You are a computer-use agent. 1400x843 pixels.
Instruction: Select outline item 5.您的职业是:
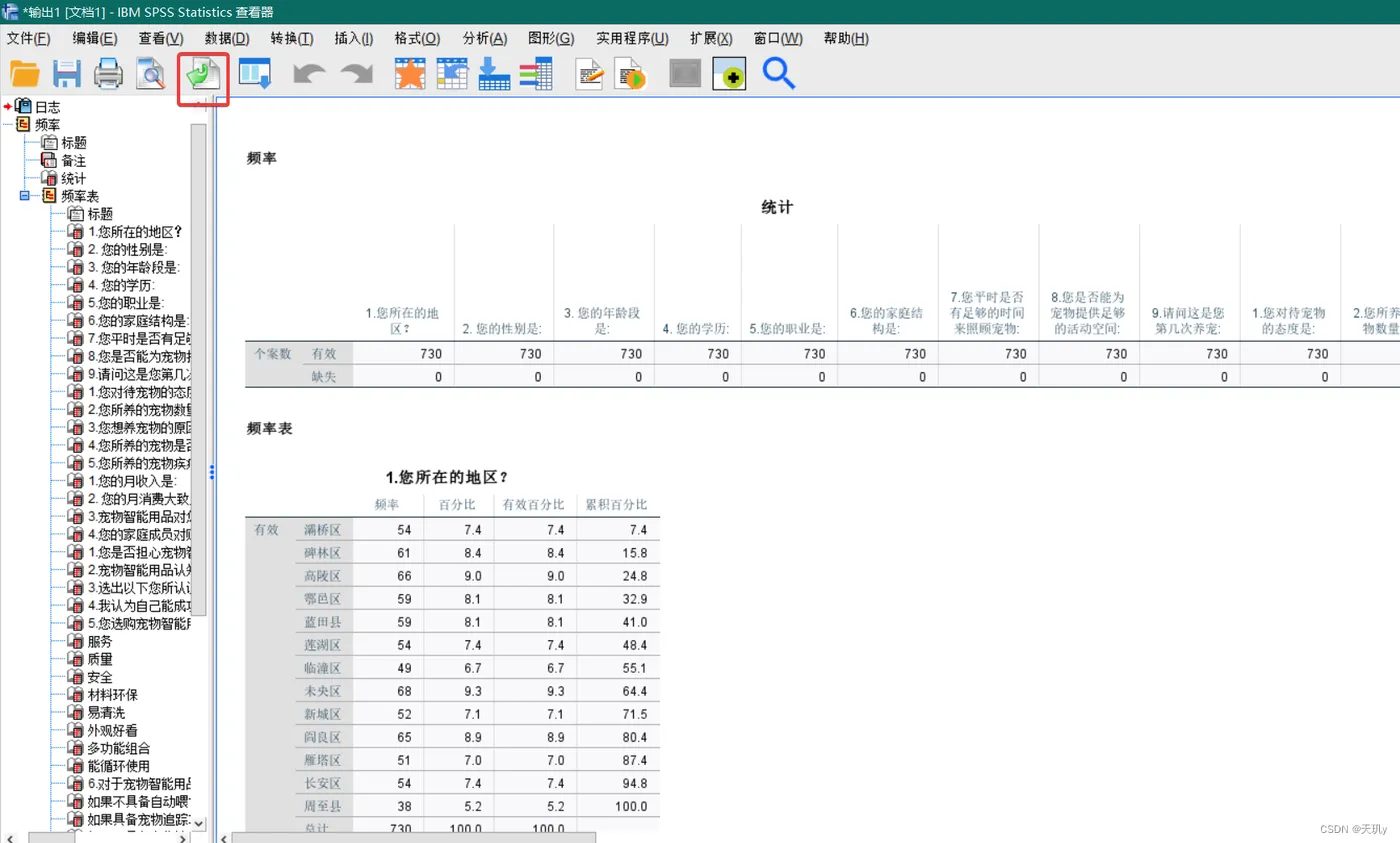coord(126,303)
